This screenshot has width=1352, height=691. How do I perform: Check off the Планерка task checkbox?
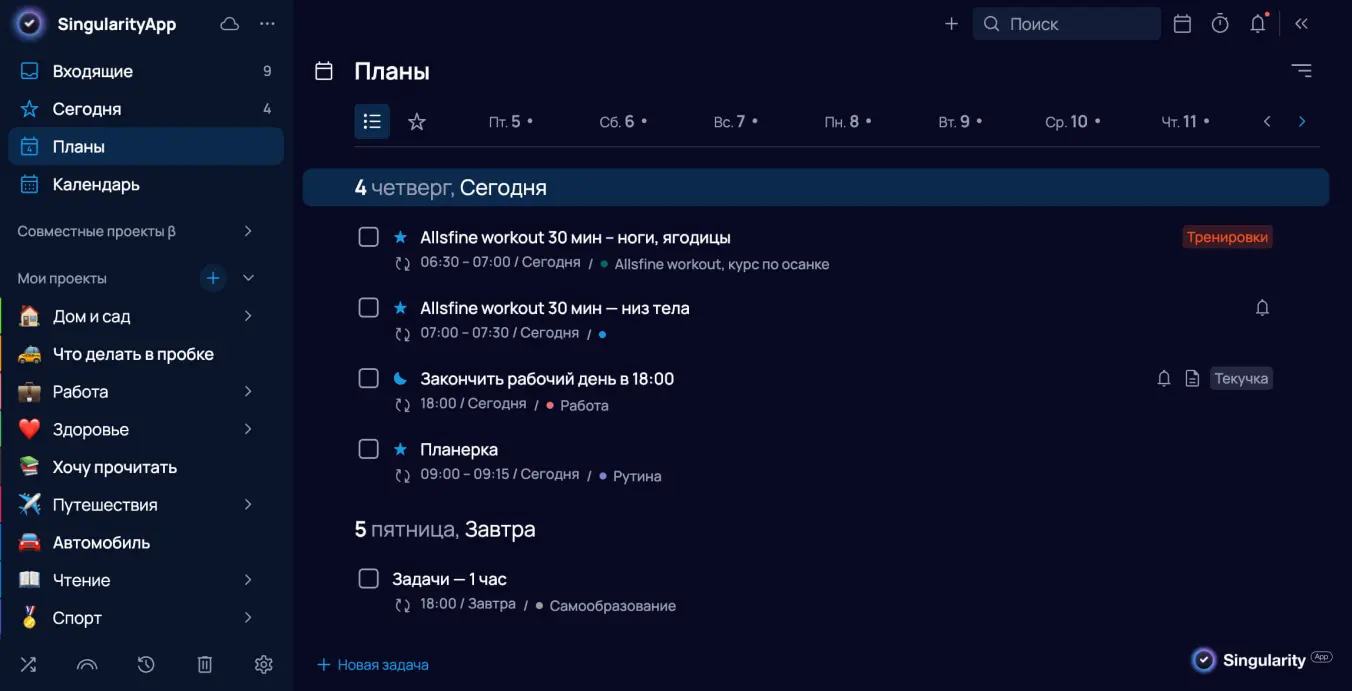[x=368, y=448]
